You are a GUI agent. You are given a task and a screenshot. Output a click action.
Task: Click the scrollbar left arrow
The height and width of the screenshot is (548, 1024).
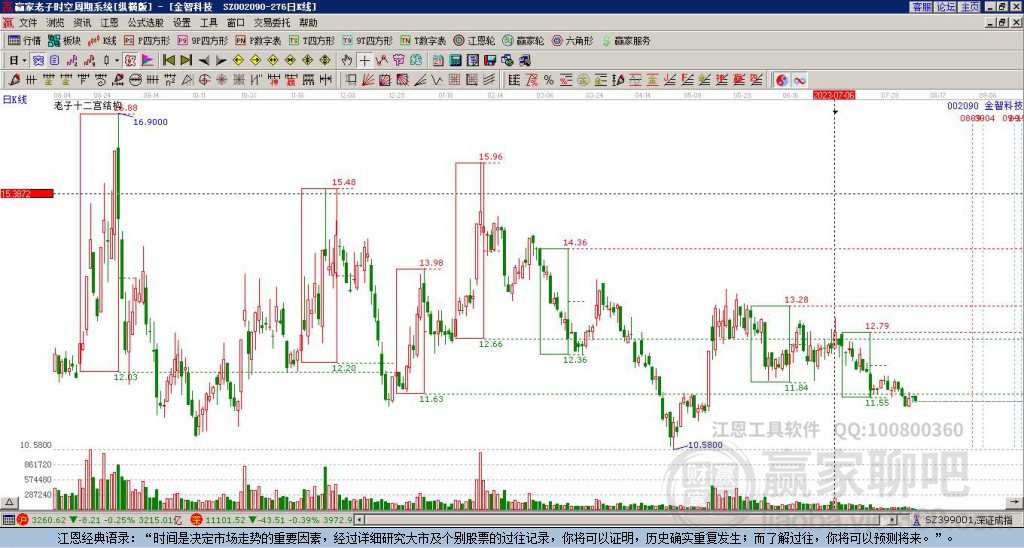pos(359,520)
